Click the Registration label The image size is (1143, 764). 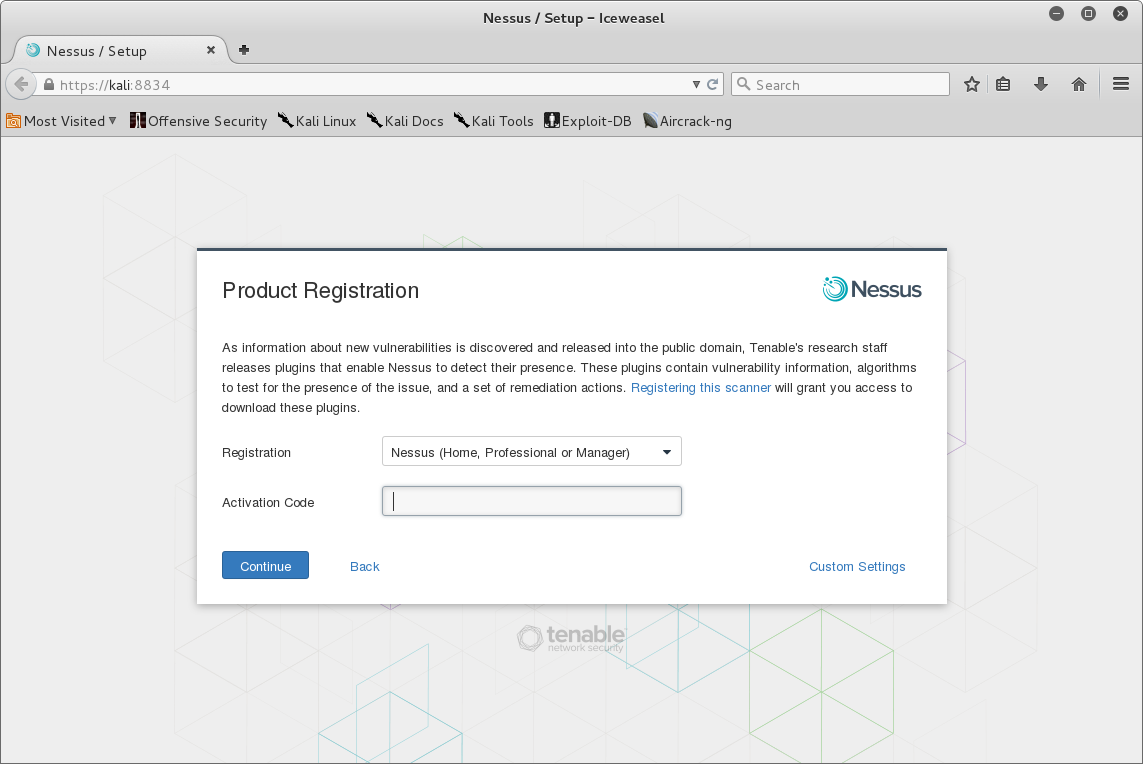[257, 453]
